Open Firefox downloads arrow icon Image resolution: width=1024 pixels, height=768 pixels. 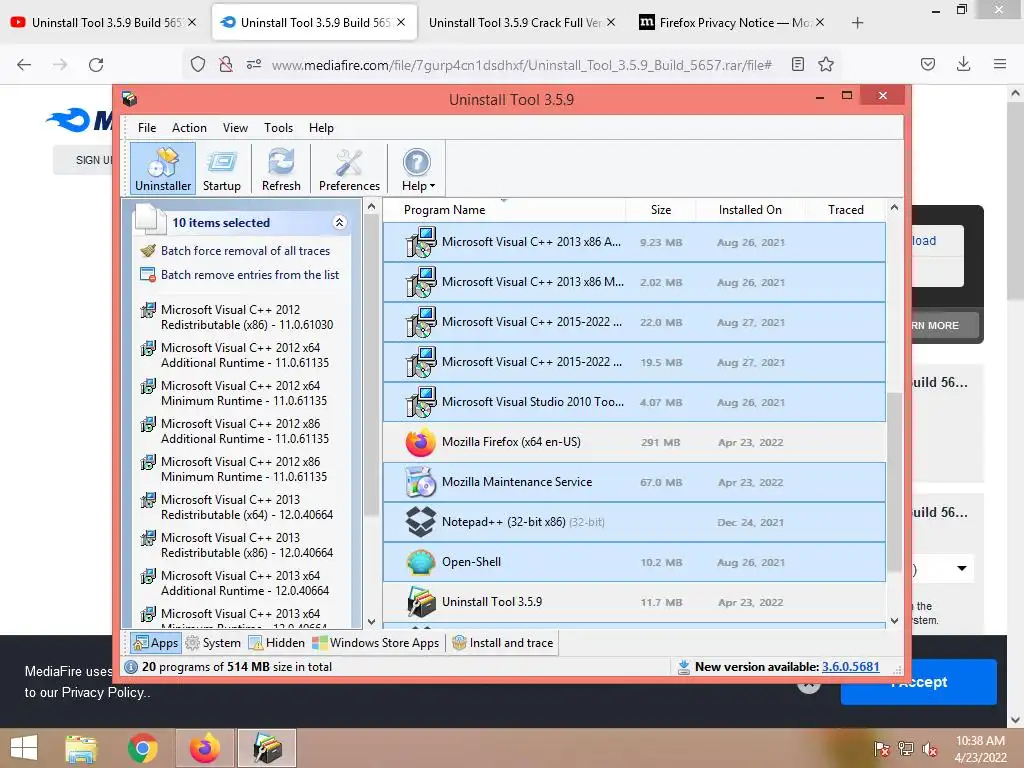coord(963,64)
